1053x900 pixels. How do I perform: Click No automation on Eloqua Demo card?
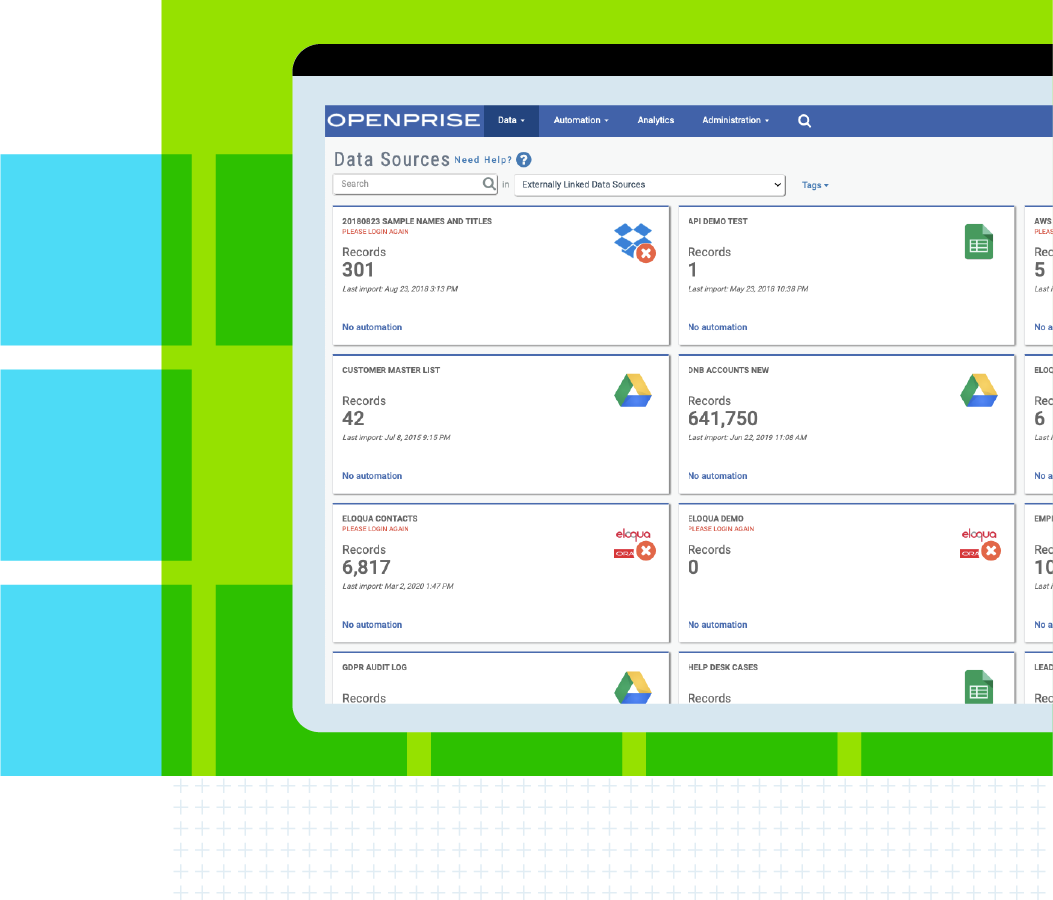click(x=717, y=625)
